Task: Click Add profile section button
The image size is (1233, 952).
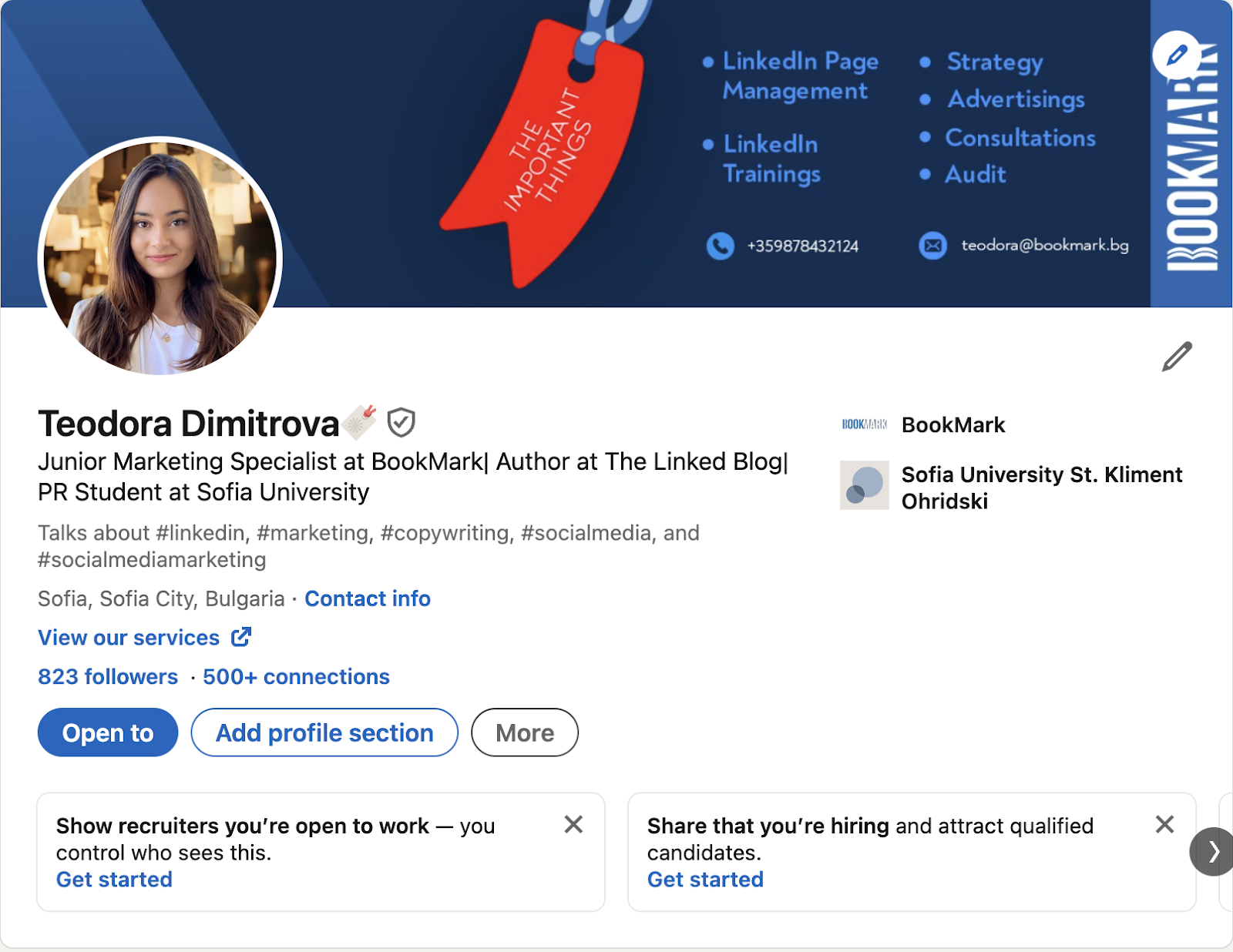Action: tap(324, 732)
